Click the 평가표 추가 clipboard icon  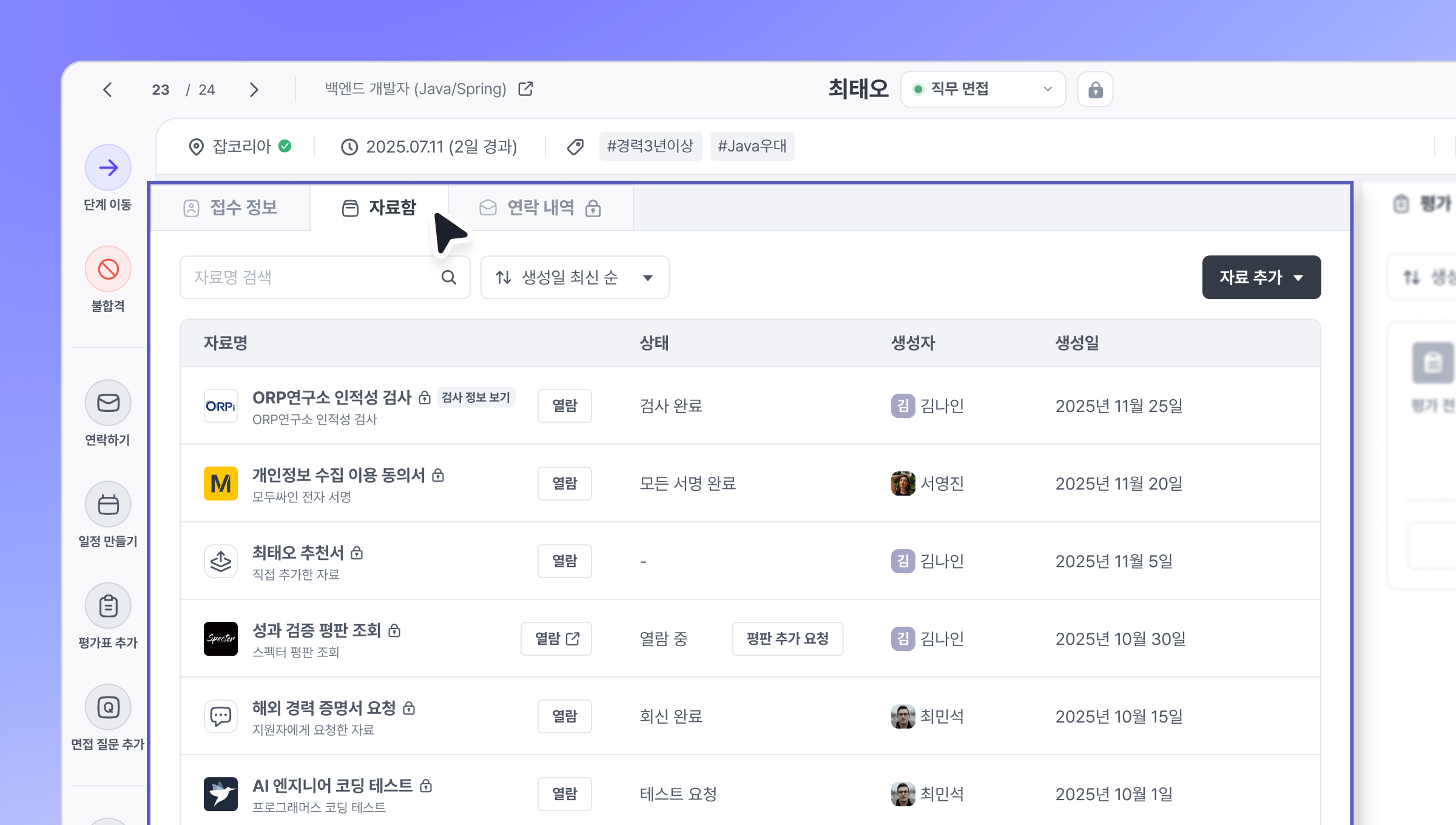coord(108,605)
